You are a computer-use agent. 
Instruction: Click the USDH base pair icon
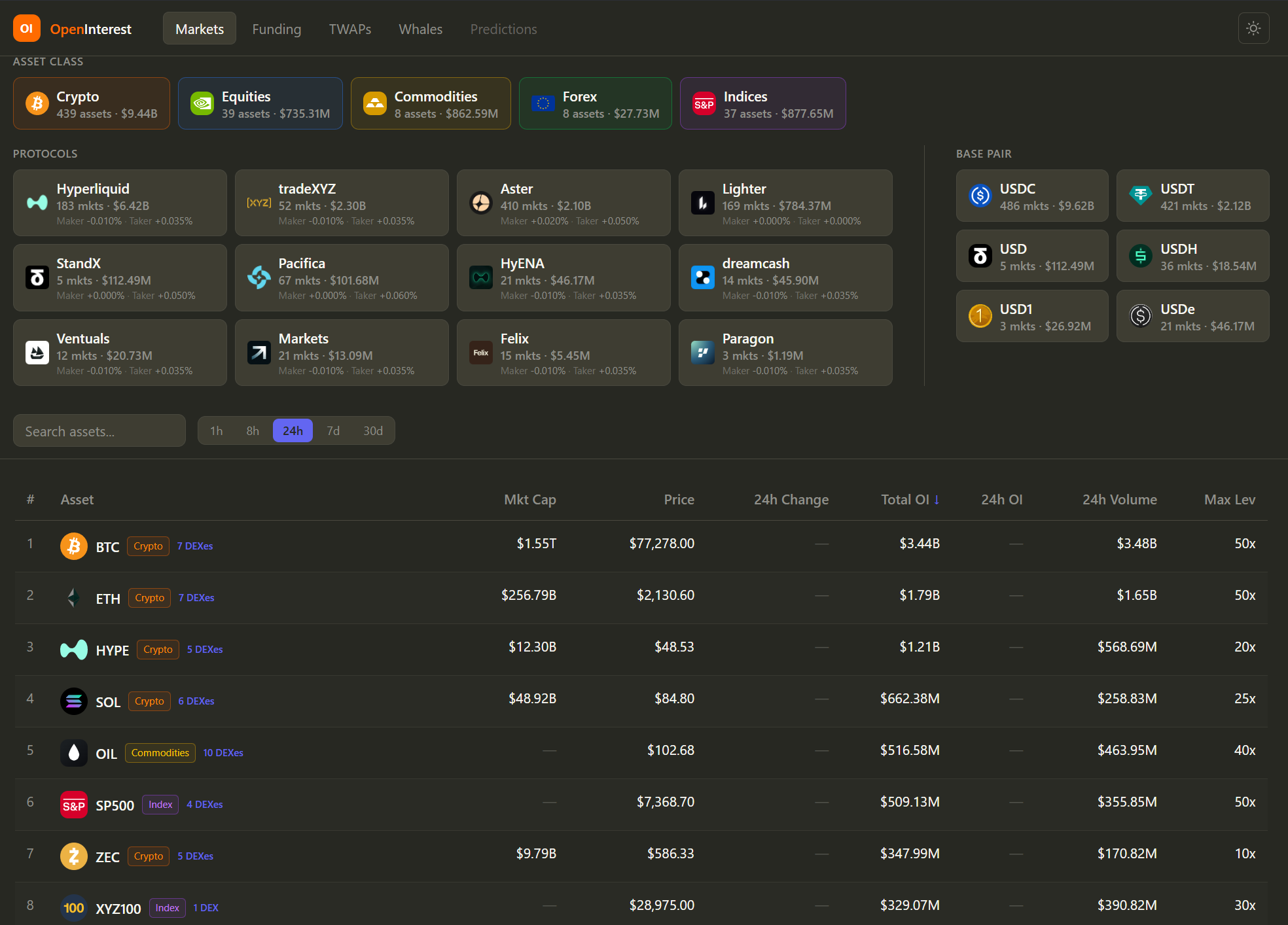click(x=1141, y=256)
